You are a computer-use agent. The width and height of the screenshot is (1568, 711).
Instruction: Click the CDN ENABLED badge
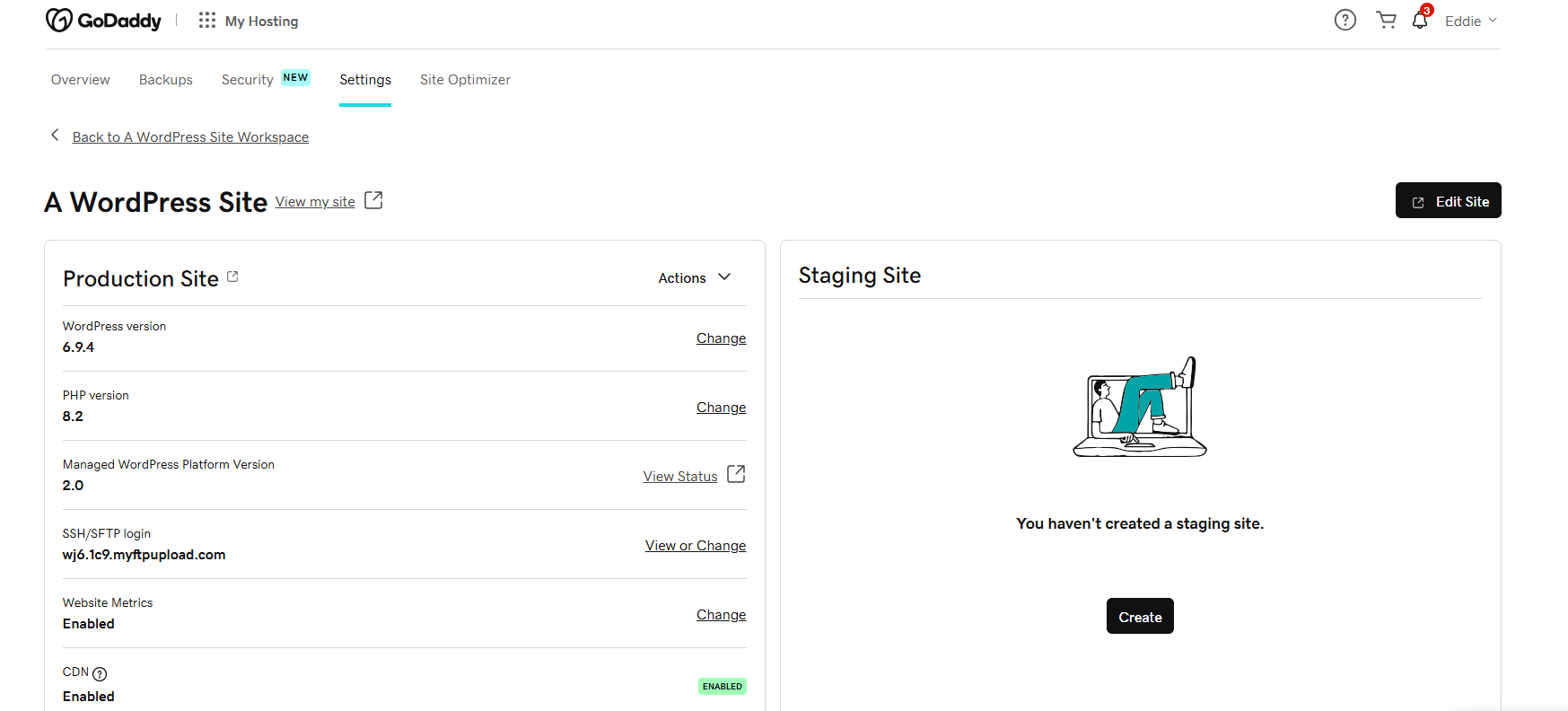point(723,686)
